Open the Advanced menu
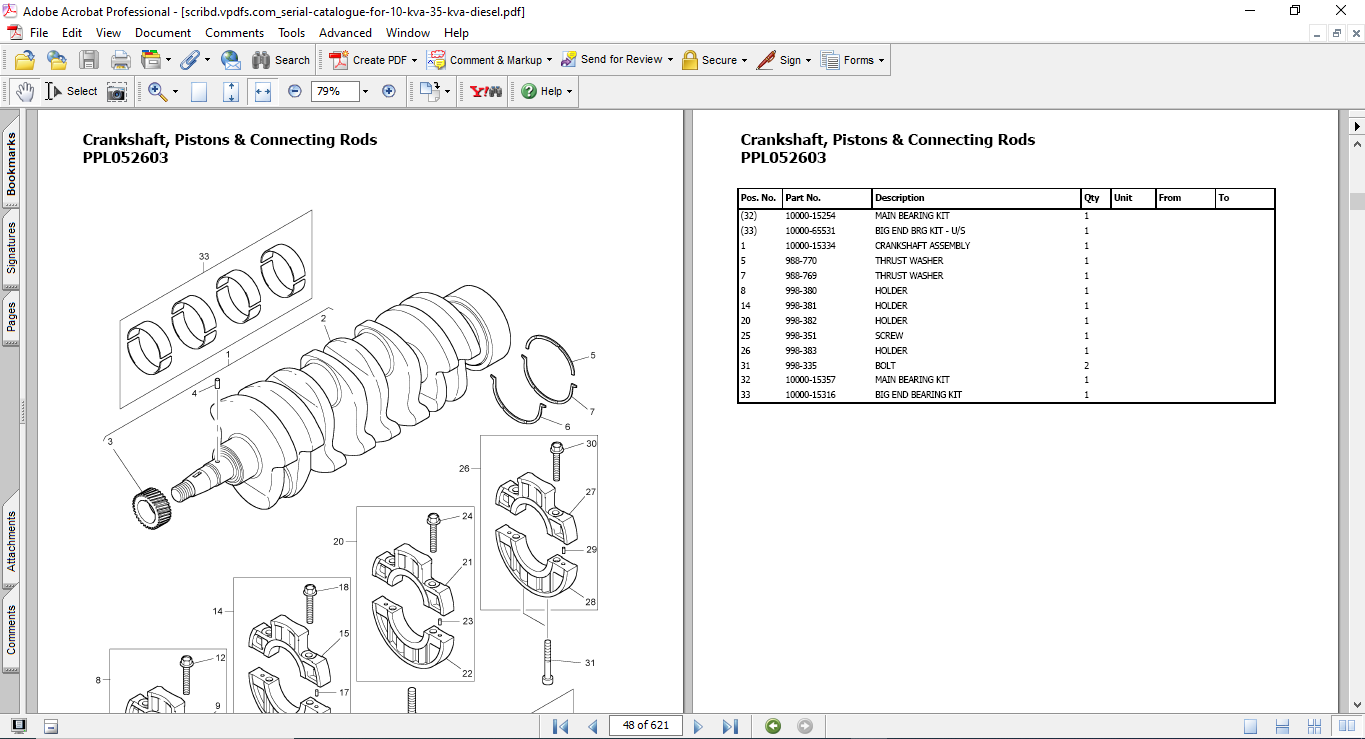Screen dimensions: 1365x739 pyautogui.click(x=345, y=33)
